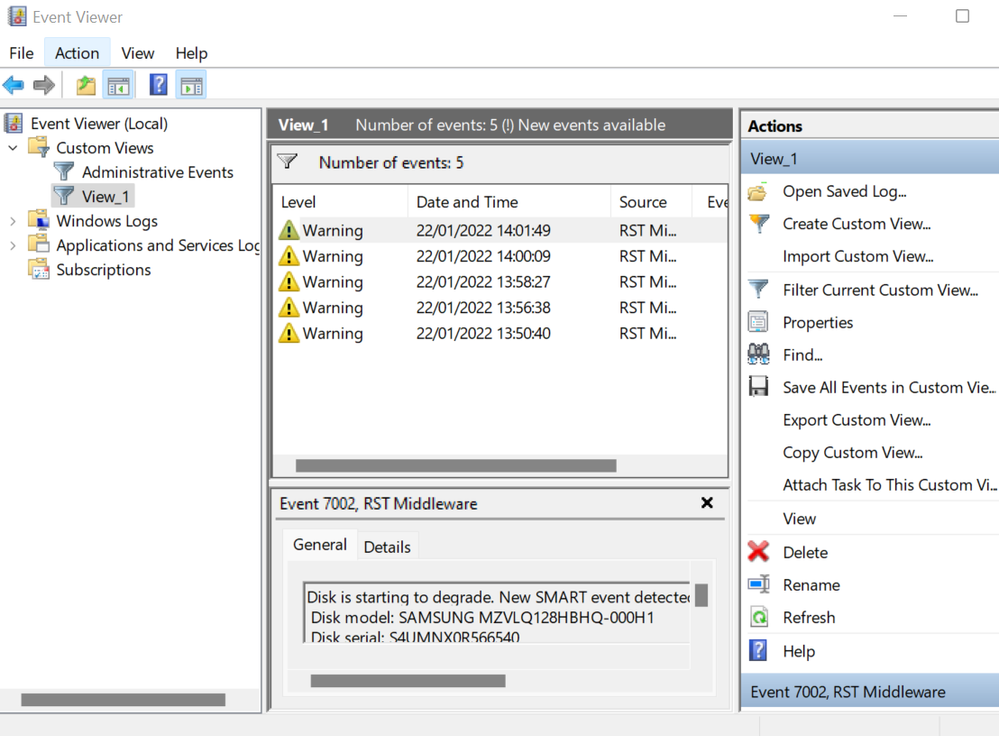Image resolution: width=999 pixels, height=736 pixels.
Task: Click Export Custom View... action
Action: (856, 420)
